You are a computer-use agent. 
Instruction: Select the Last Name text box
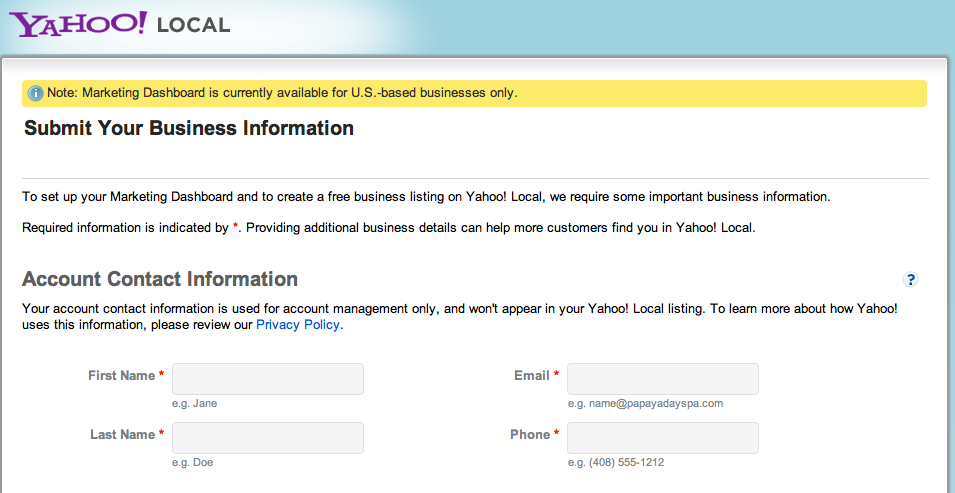268,438
